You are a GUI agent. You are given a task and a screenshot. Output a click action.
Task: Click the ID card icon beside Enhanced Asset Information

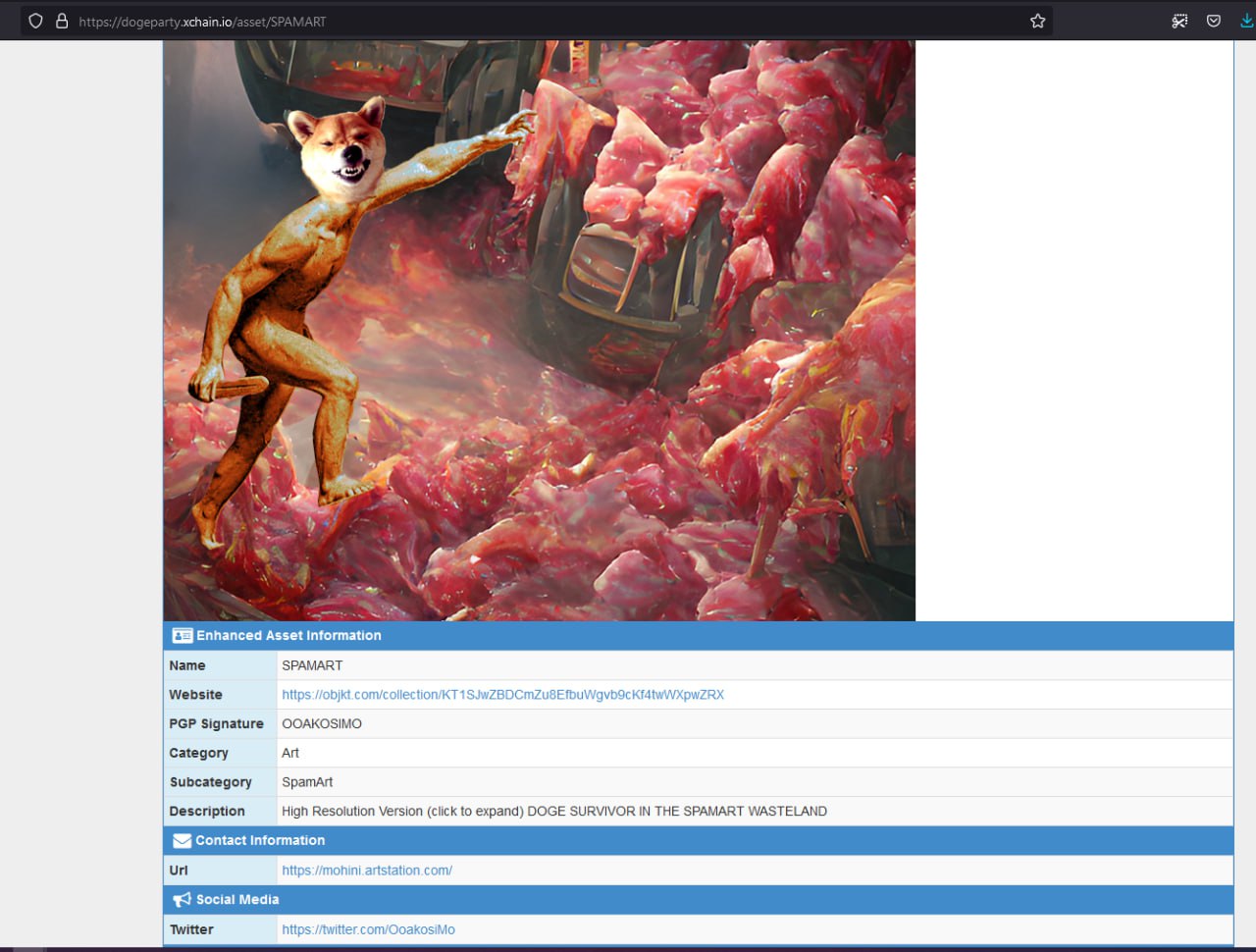[182, 635]
